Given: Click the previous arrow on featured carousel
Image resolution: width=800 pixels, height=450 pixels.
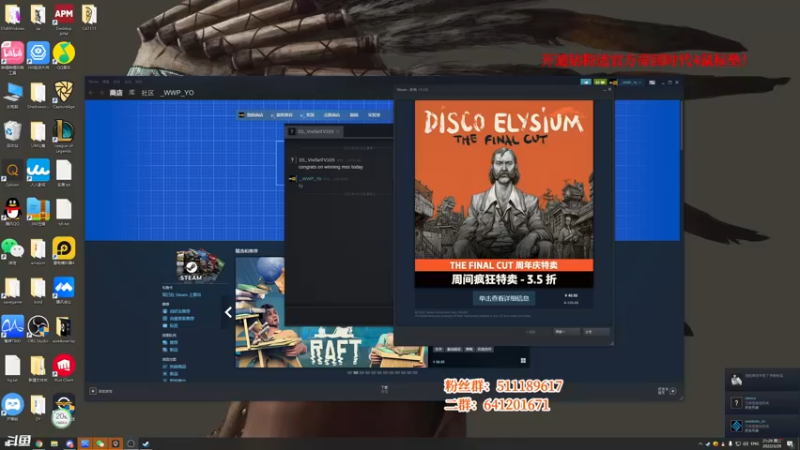Looking at the screenshot, I should click(x=228, y=312).
